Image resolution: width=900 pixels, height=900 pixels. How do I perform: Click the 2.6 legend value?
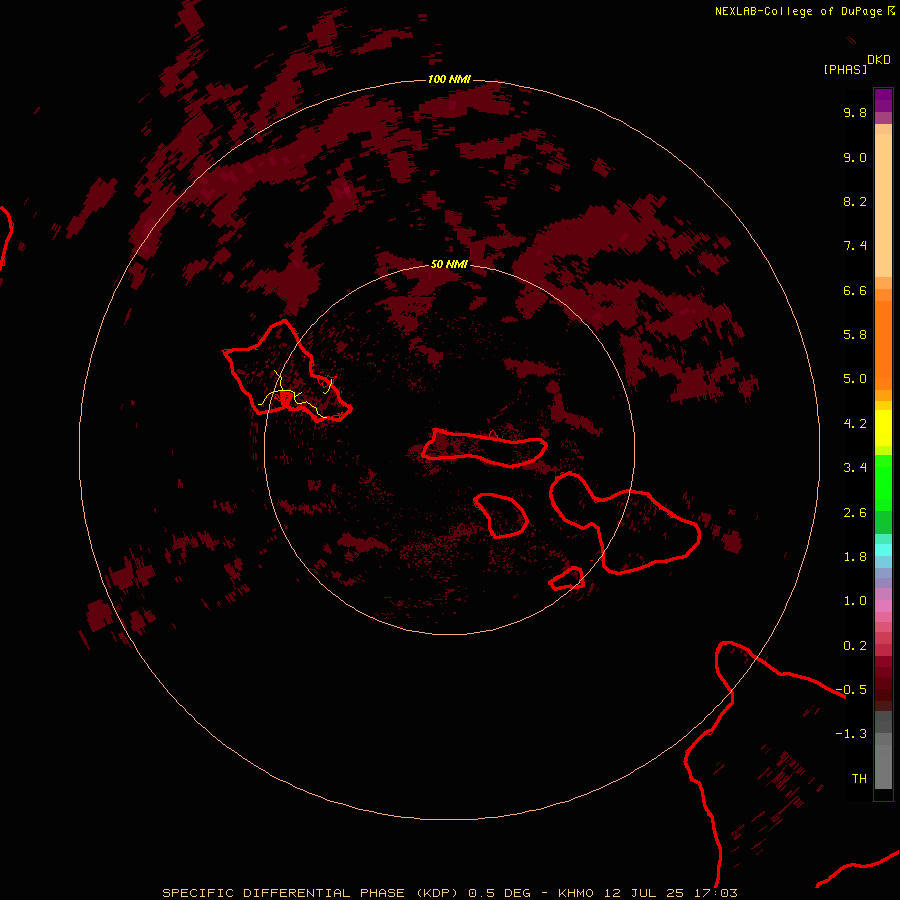point(855,513)
